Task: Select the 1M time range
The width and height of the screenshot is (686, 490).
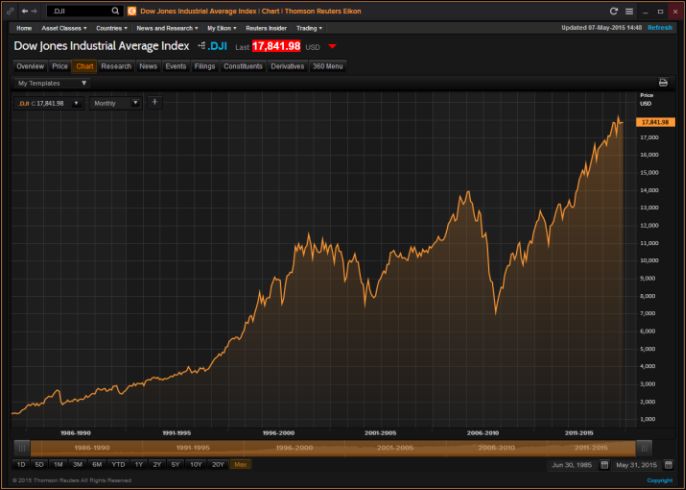Action: (58, 465)
